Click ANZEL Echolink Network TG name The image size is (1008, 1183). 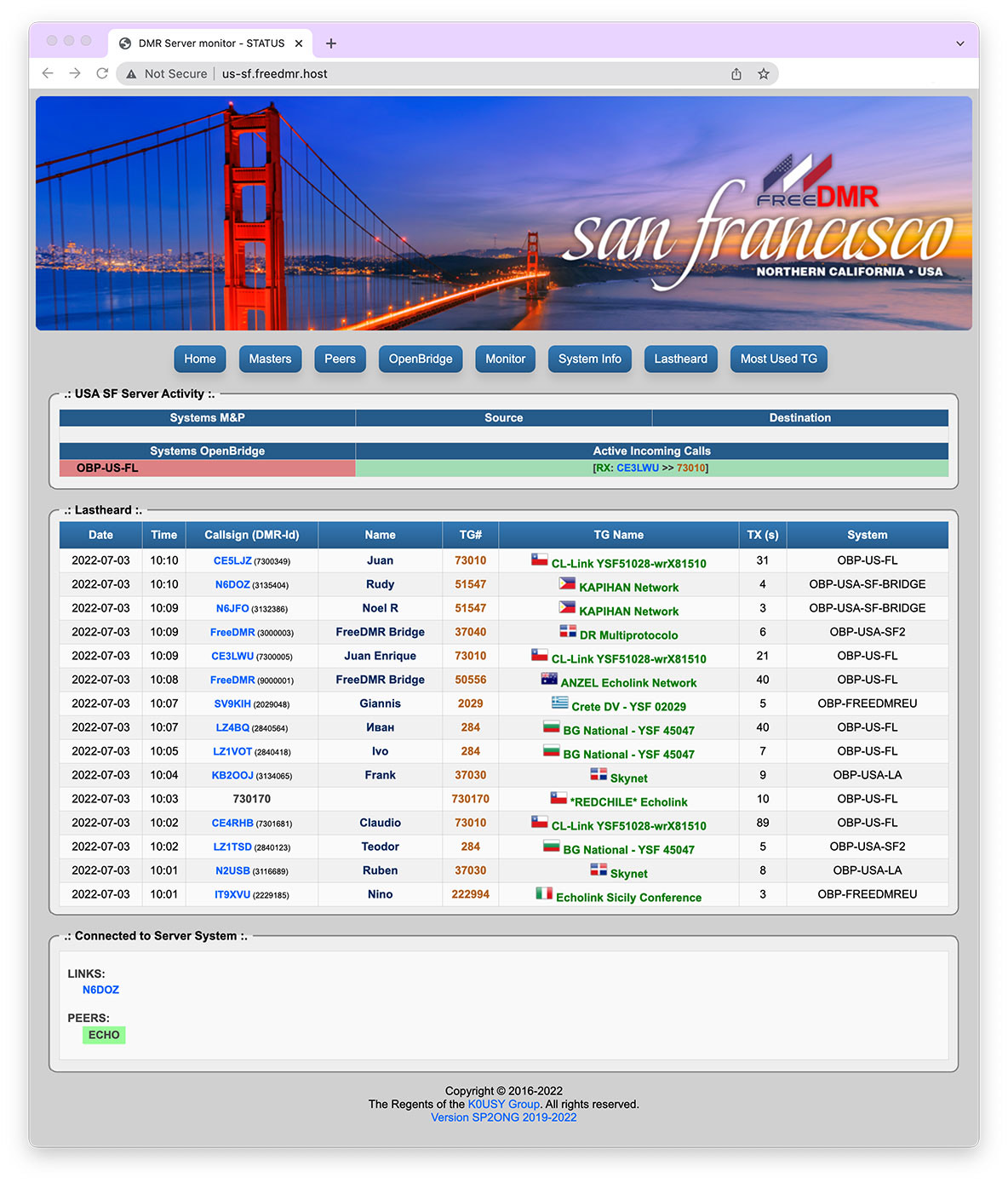(x=628, y=683)
